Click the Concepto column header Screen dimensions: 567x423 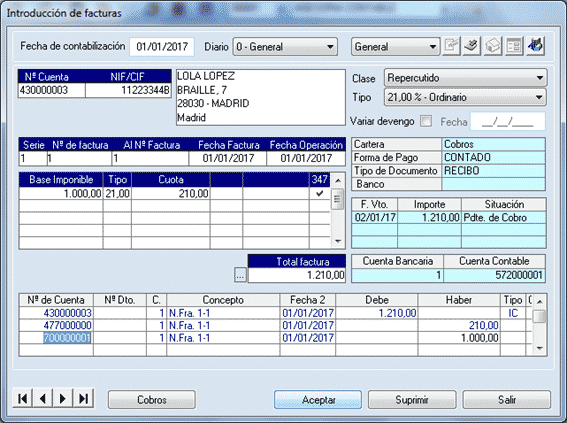223,300
